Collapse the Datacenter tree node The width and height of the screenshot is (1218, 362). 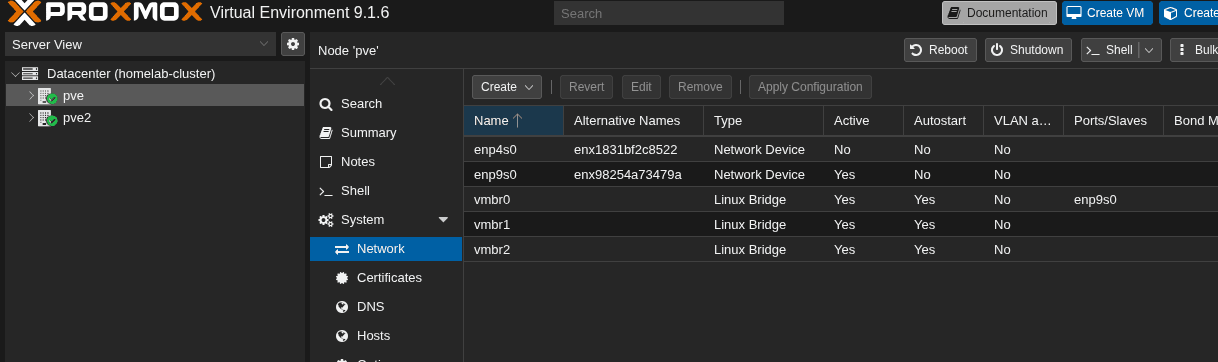point(14,74)
